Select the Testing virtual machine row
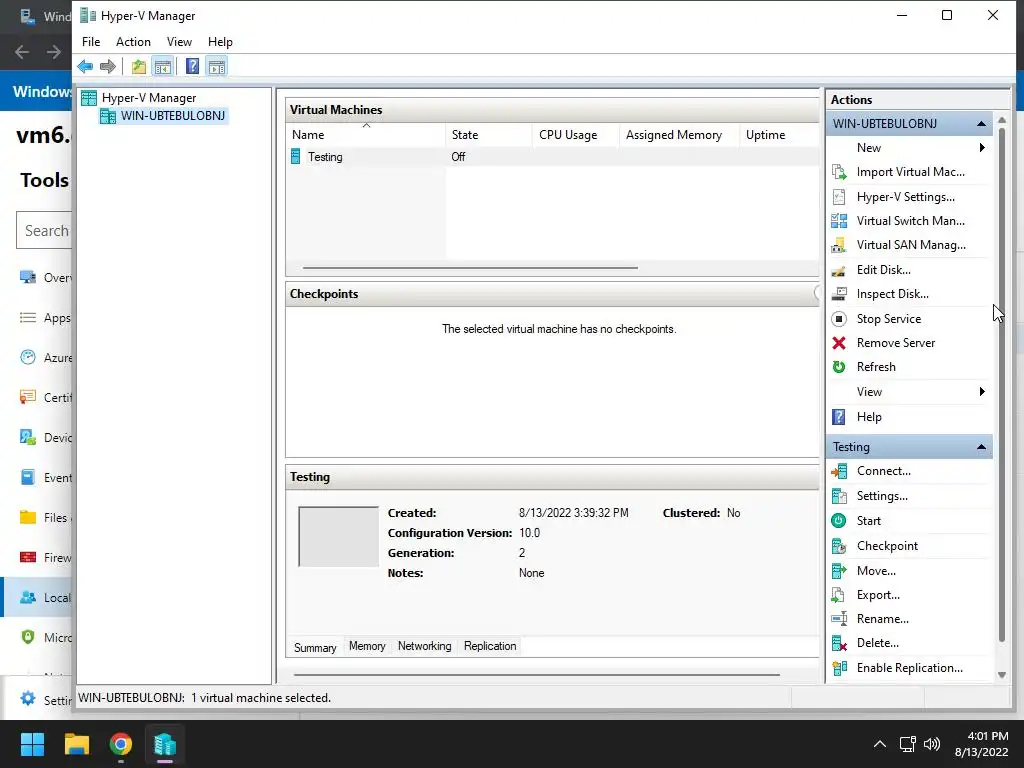The width and height of the screenshot is (1024, 768). (x=552, y=157)
